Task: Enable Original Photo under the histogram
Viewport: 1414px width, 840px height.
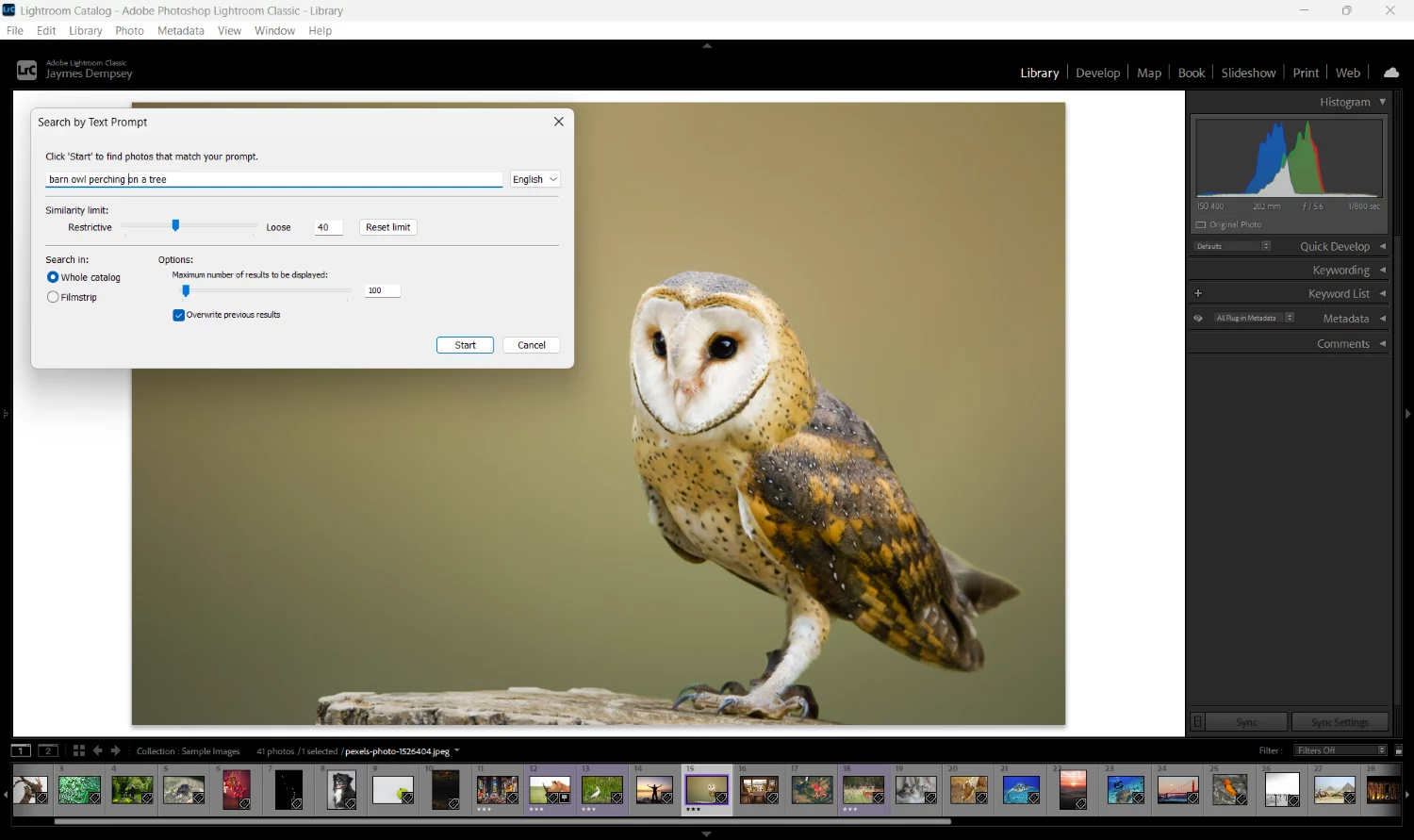Action: (x=1200, y=224)
